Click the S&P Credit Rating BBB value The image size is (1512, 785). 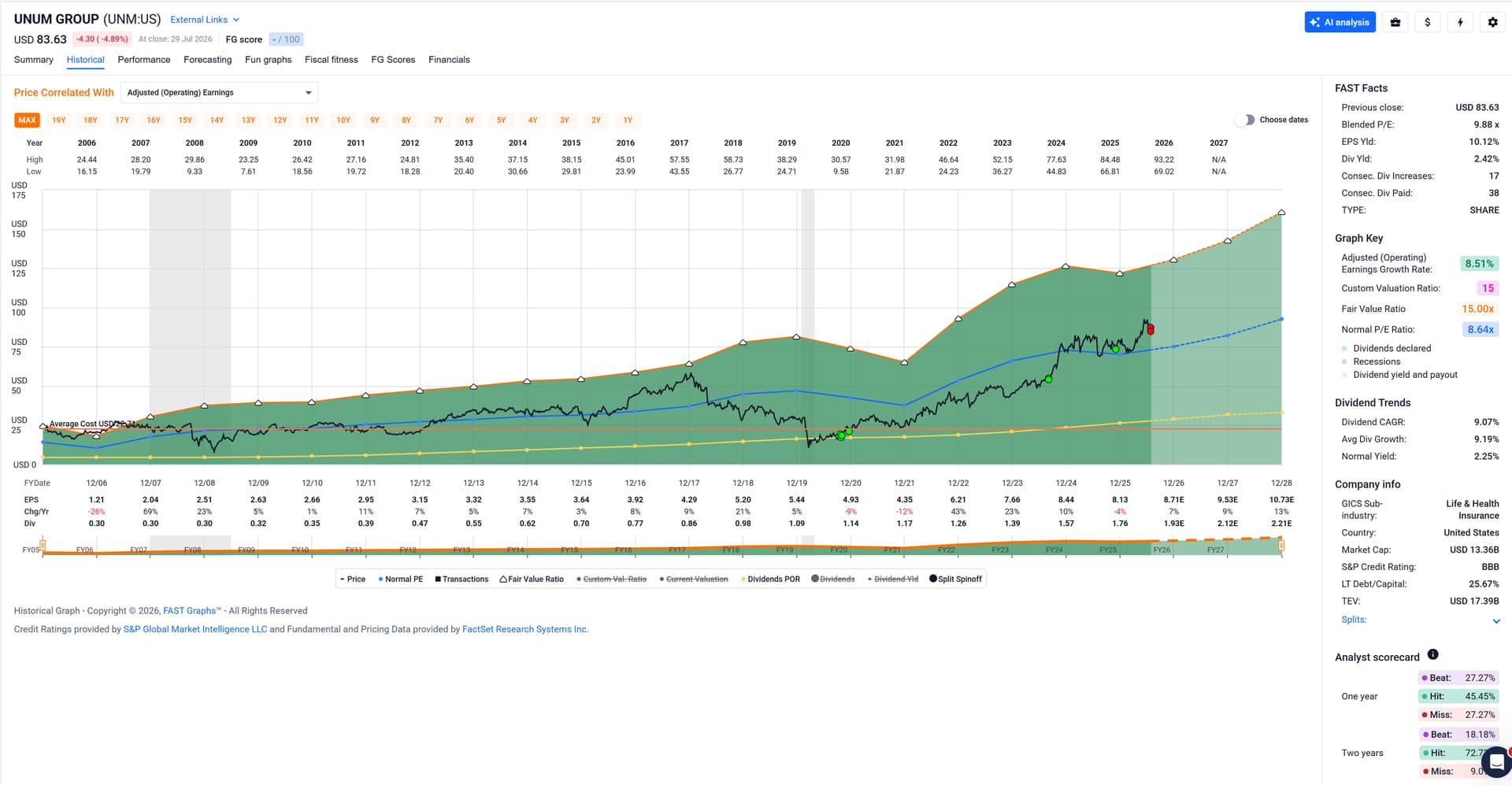1490,568
